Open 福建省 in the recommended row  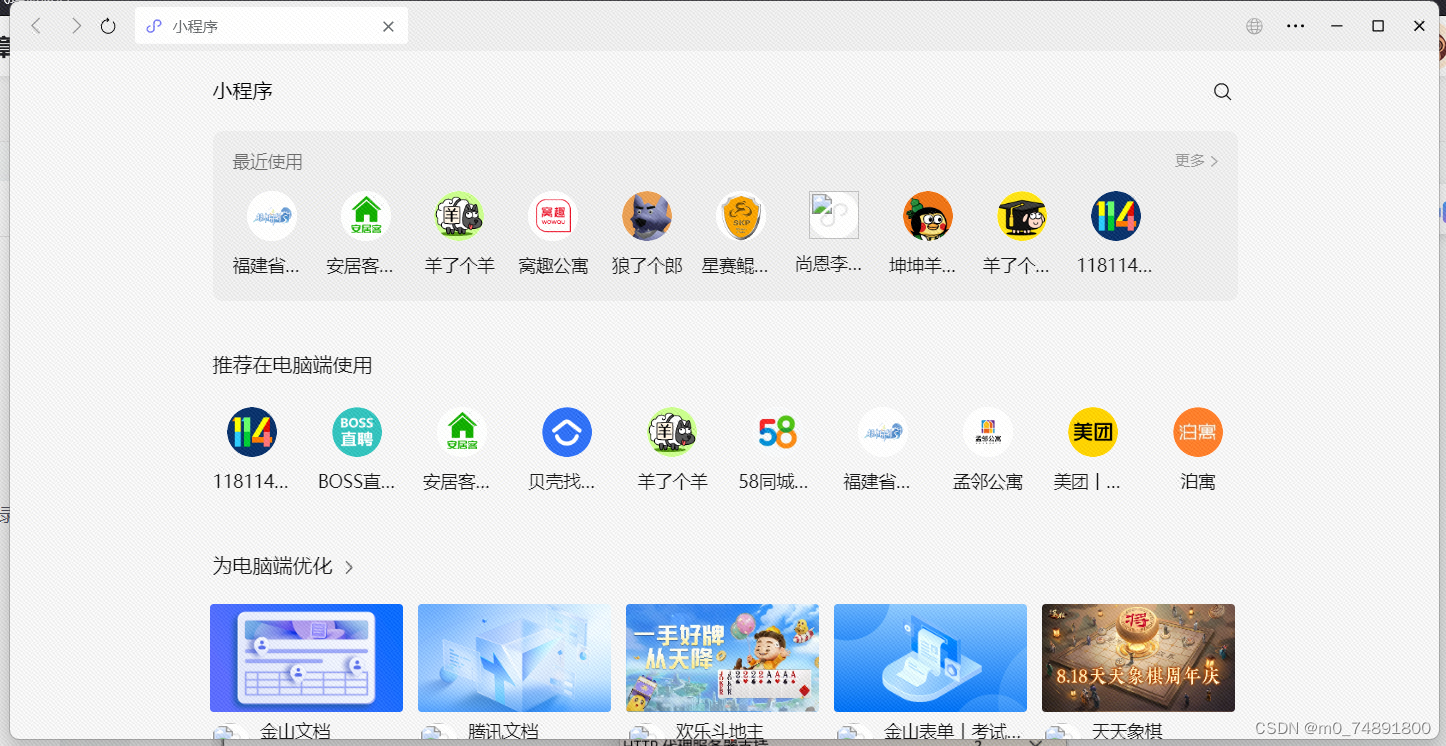tap(883, 432)
